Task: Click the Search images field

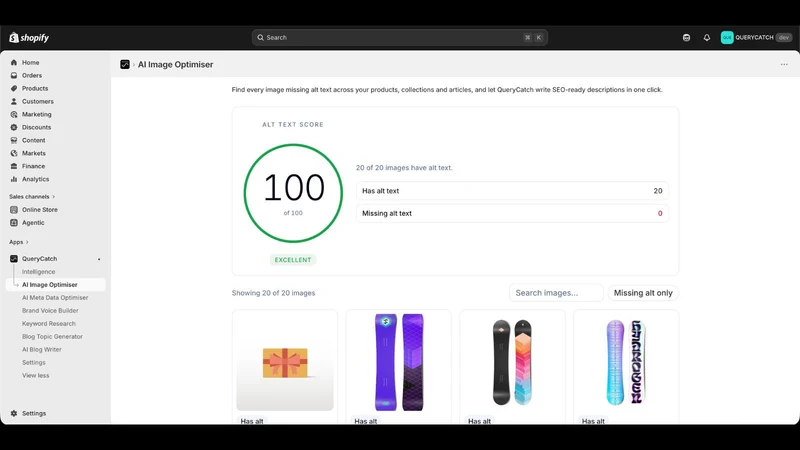Action: pos(556,293)
